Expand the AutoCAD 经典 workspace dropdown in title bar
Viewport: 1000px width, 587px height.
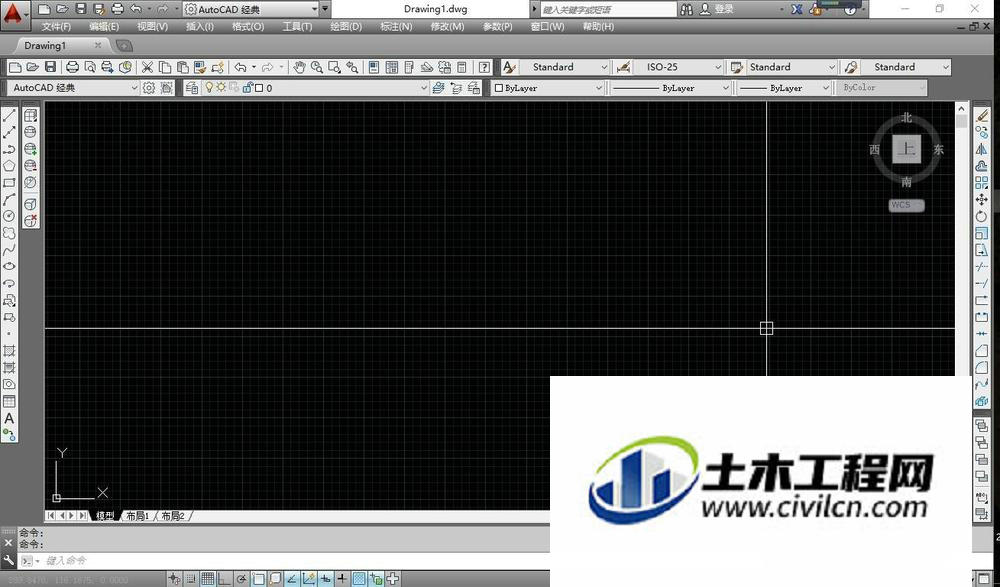point(314,10)
